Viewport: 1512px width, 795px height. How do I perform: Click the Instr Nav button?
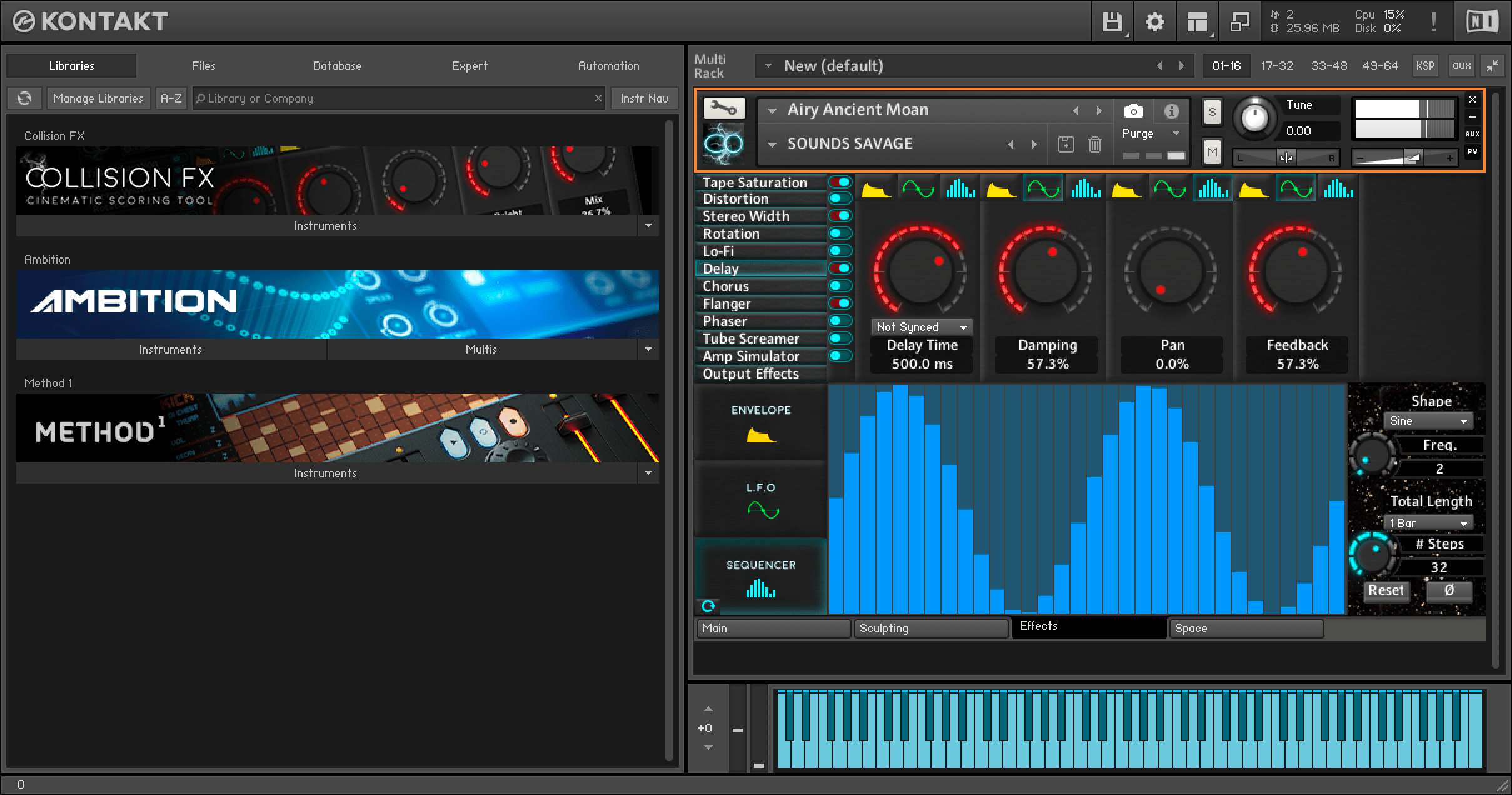[644, 98]
